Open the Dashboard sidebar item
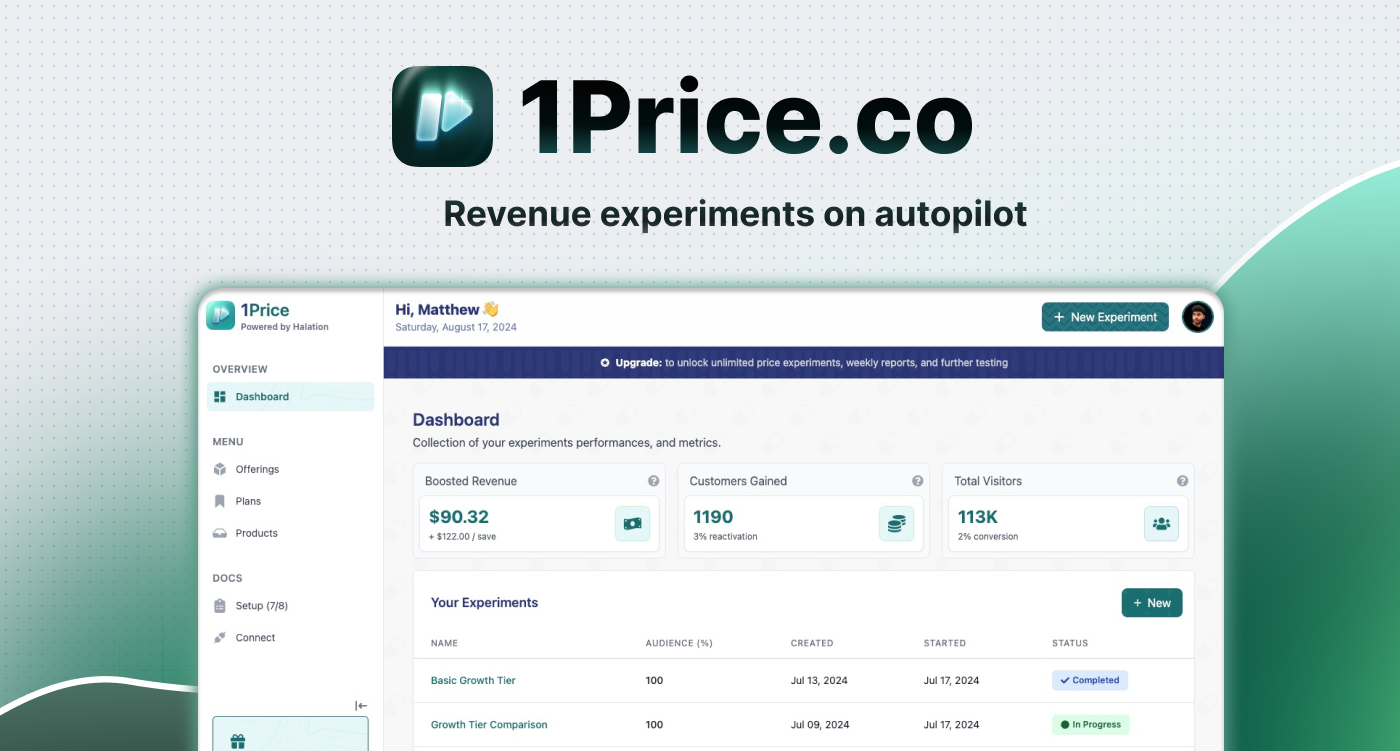 click(291, 397)
